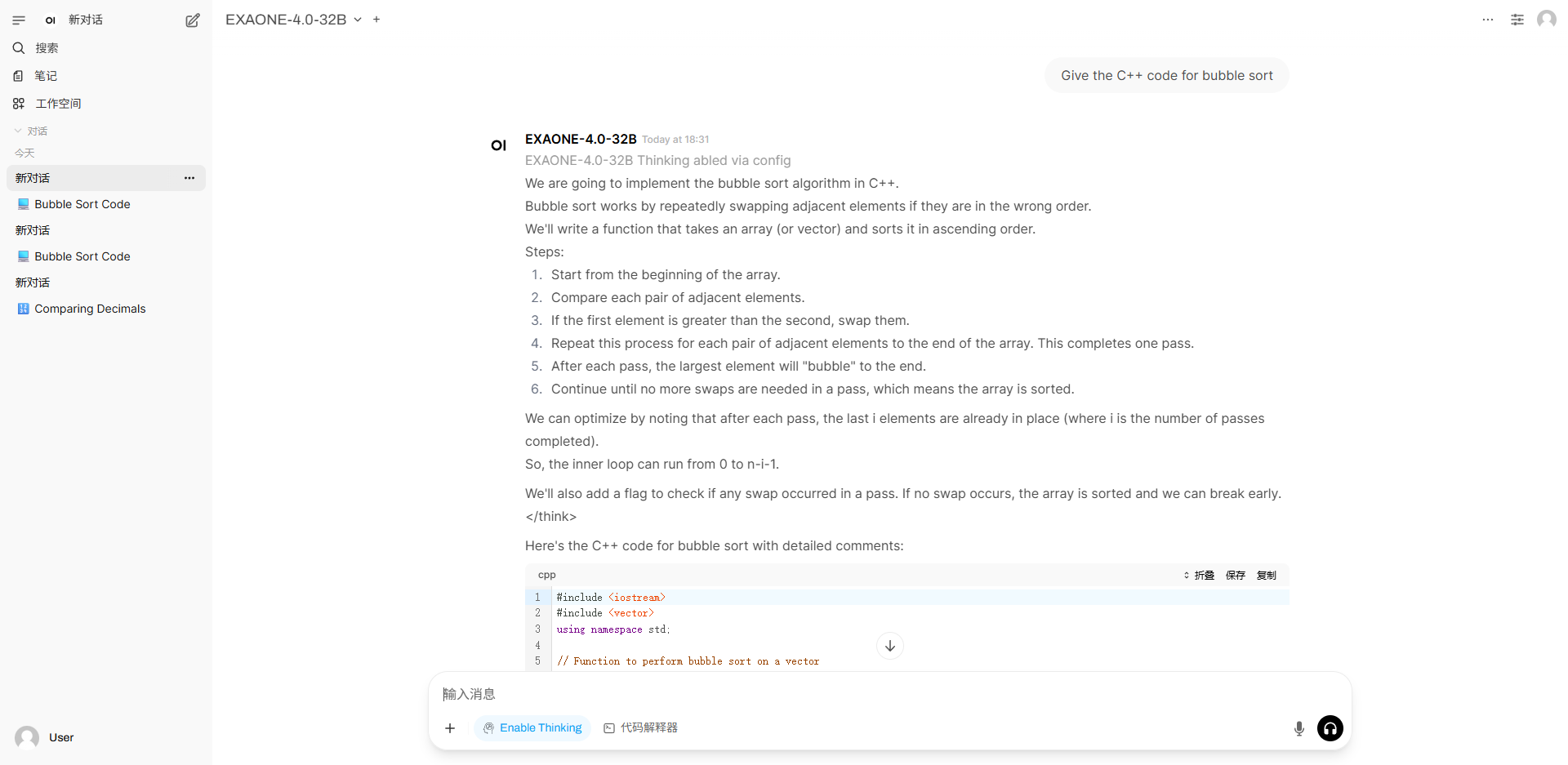Add another model with the plus icon

(376, 20)
